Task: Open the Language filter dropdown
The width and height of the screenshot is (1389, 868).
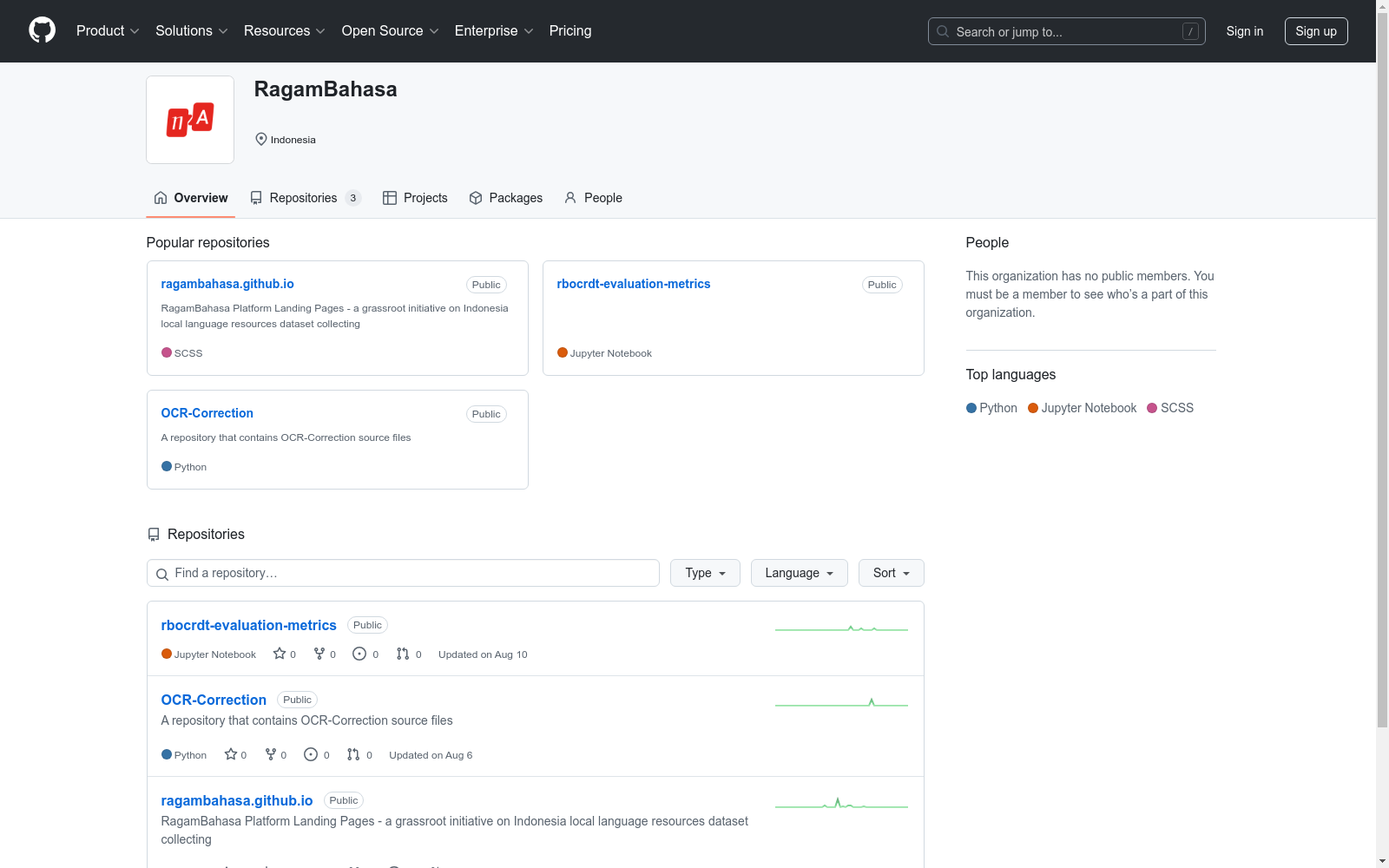Action: coord(799,573)
